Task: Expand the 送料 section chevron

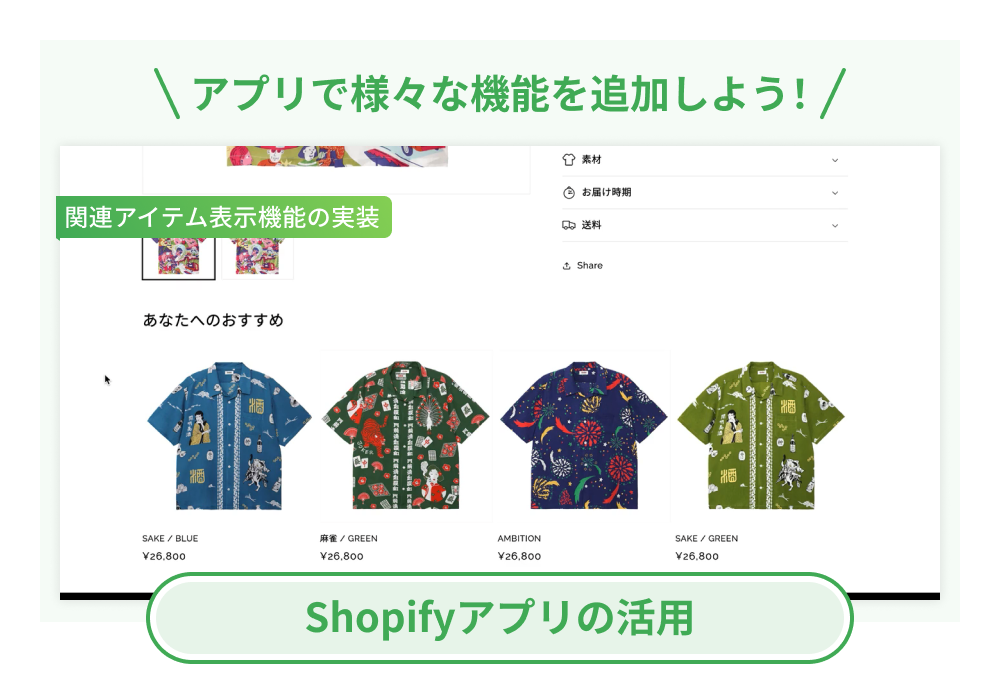Action: [x=835, y=226]
